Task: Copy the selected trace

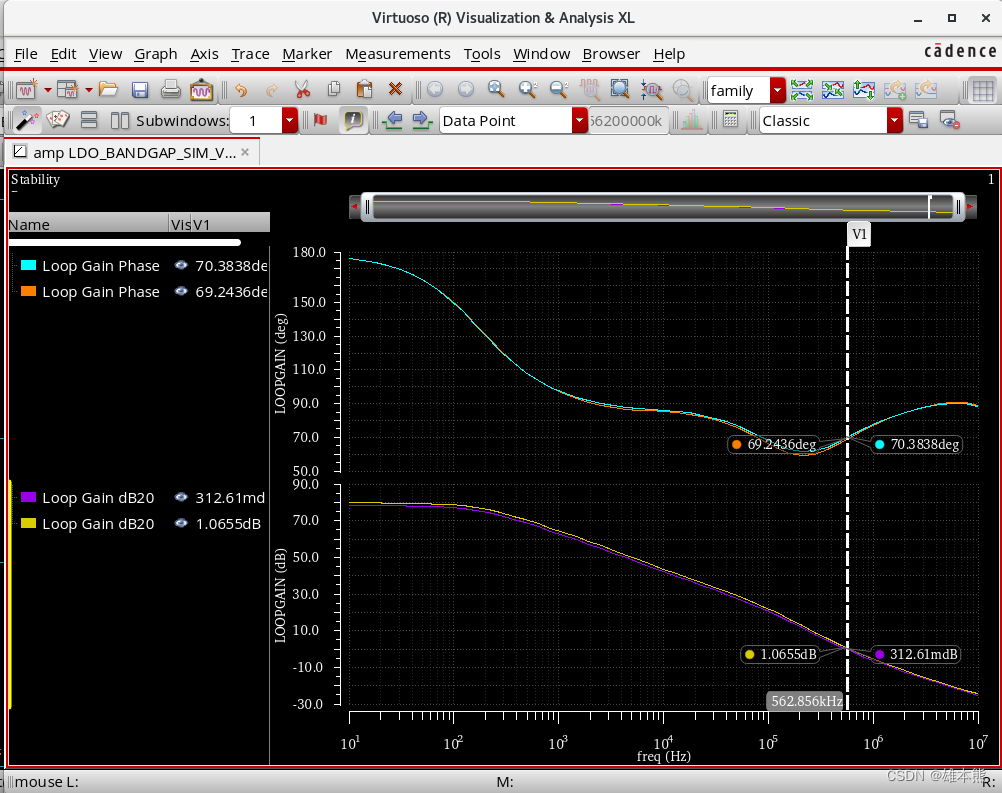Action: coord(334,89)
